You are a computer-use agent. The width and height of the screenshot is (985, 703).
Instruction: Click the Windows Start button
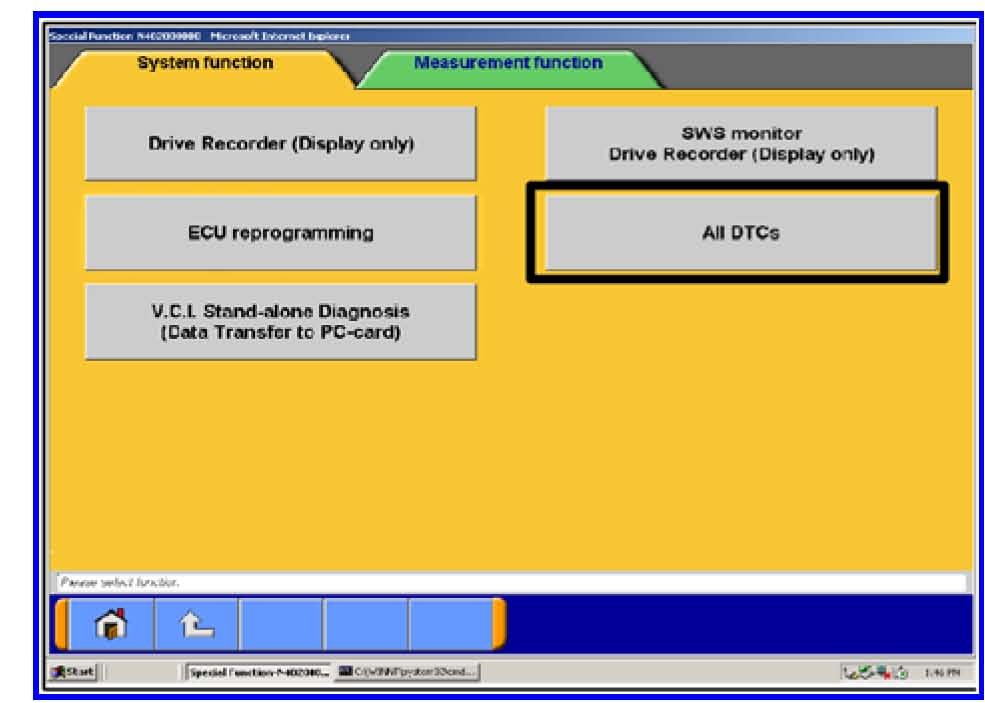point(63,670)
